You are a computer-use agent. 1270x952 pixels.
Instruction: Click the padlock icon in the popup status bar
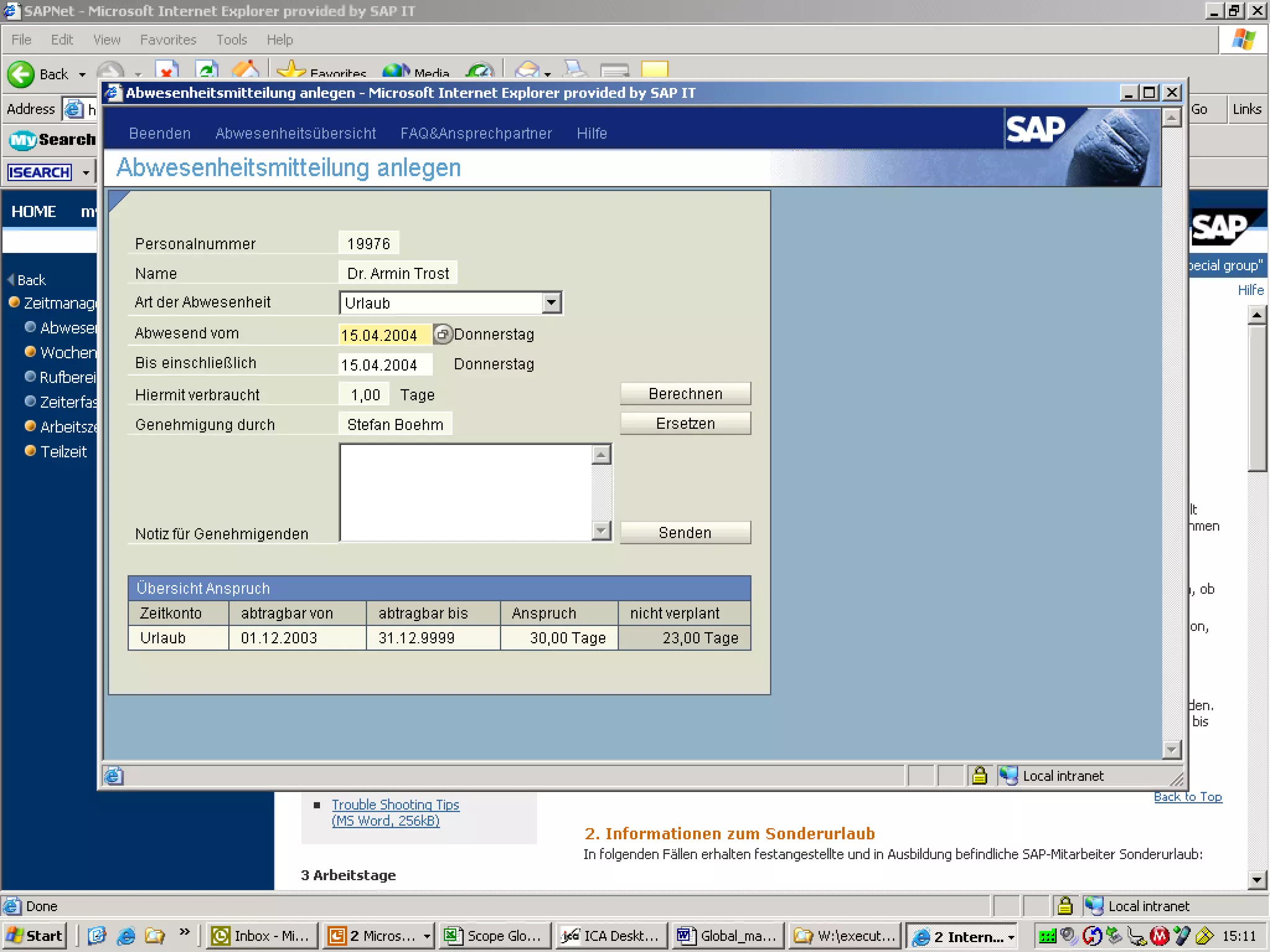coord(979,775)
